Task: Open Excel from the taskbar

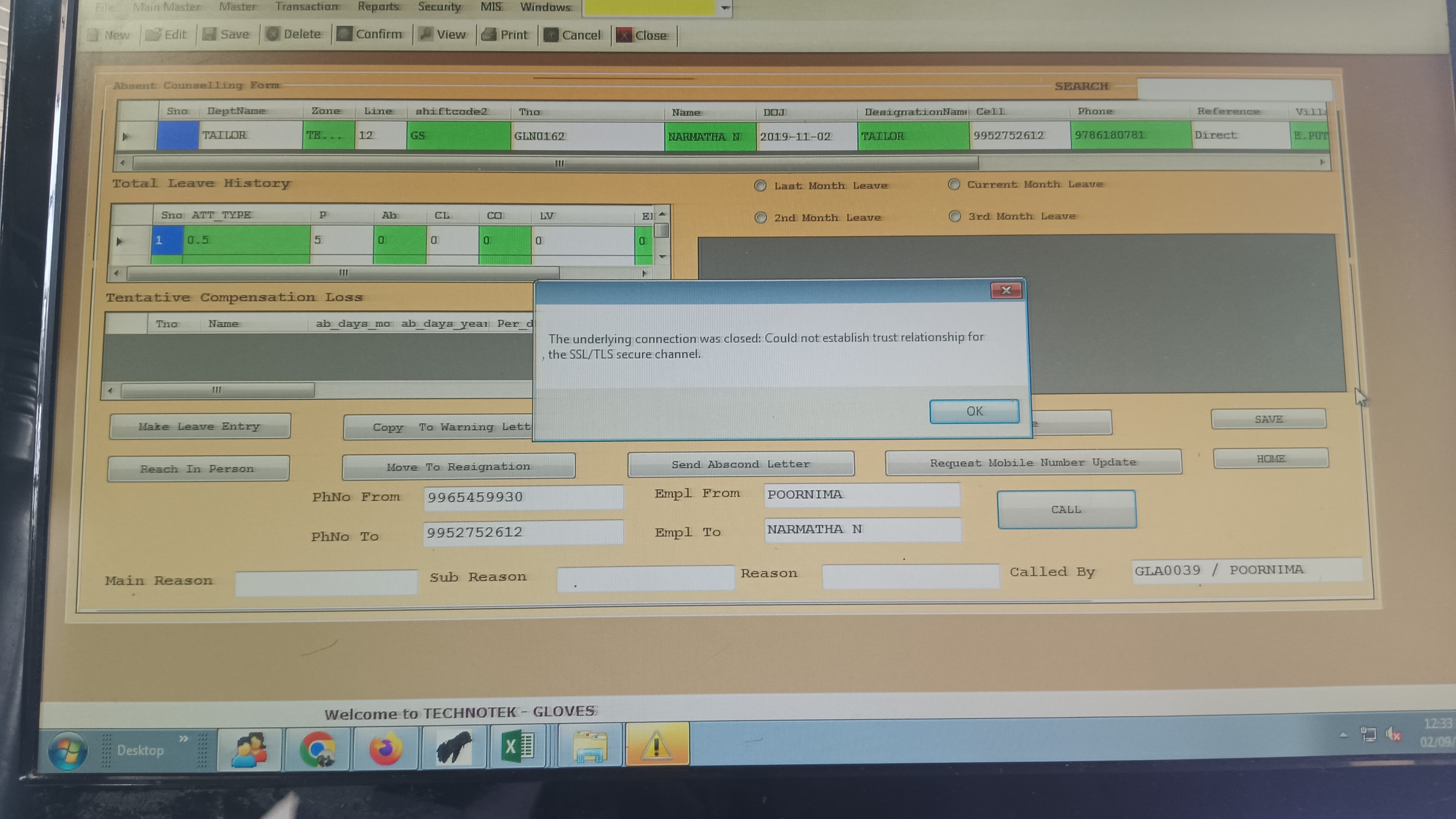Action: (x=517, y=747)
